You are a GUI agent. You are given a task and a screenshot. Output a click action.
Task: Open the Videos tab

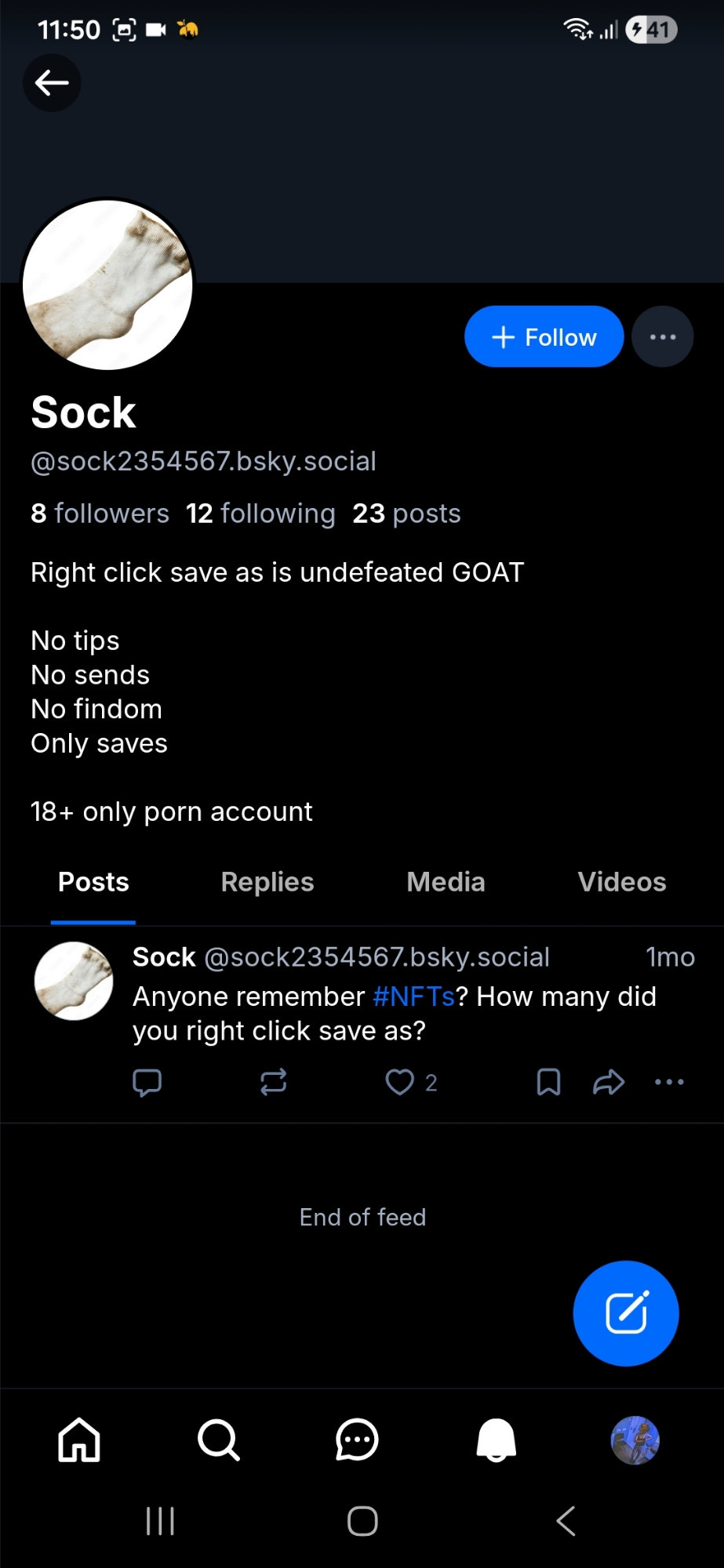[x=621, y=882]
